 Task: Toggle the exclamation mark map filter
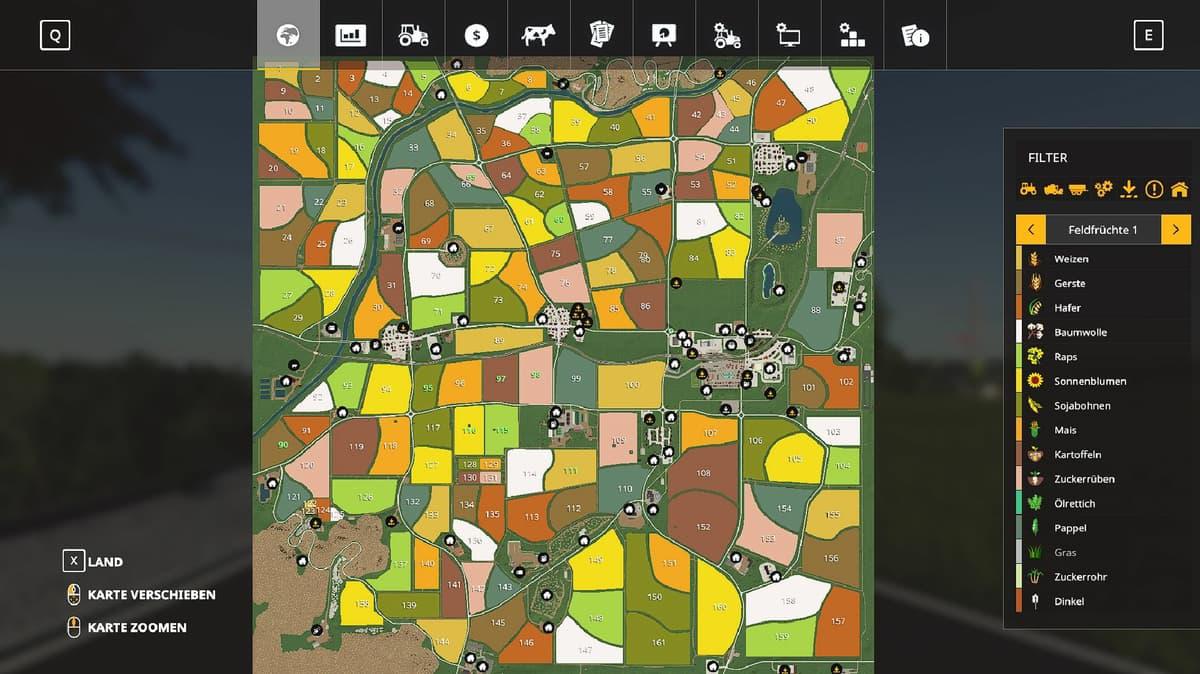click(x=1154, y=188)
